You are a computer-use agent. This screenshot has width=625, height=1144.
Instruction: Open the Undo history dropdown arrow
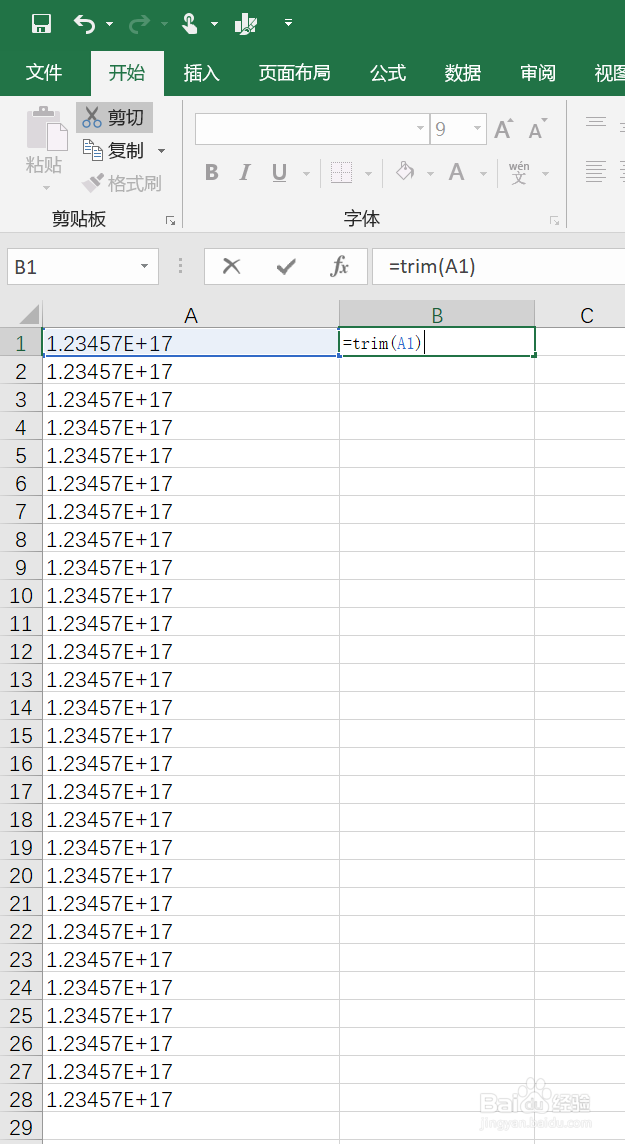[109, 24]
